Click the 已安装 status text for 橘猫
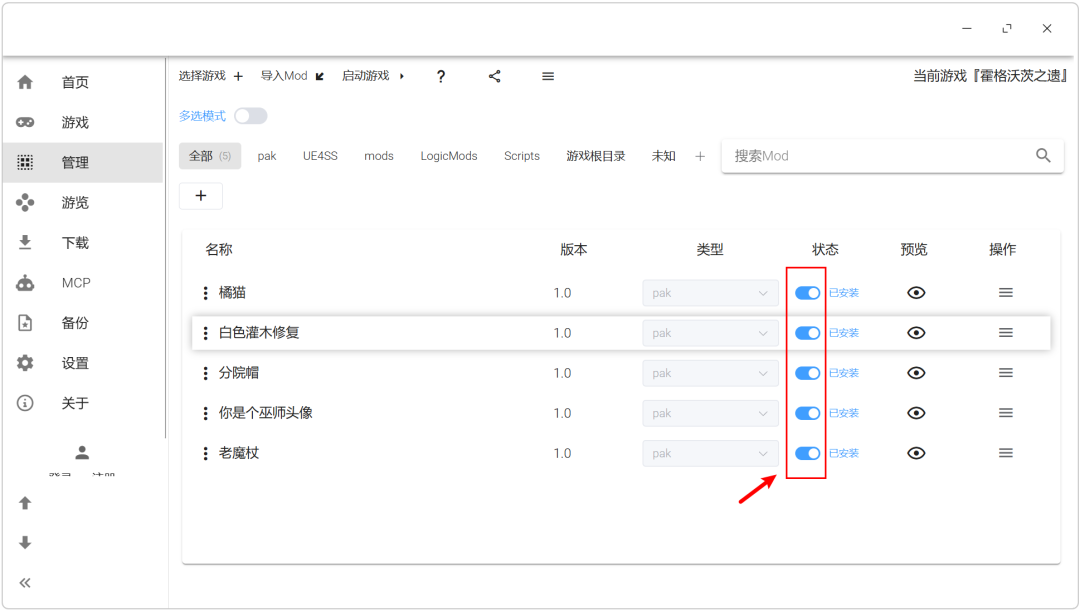This screenshot has height=611, width=1080. [844, 293]
